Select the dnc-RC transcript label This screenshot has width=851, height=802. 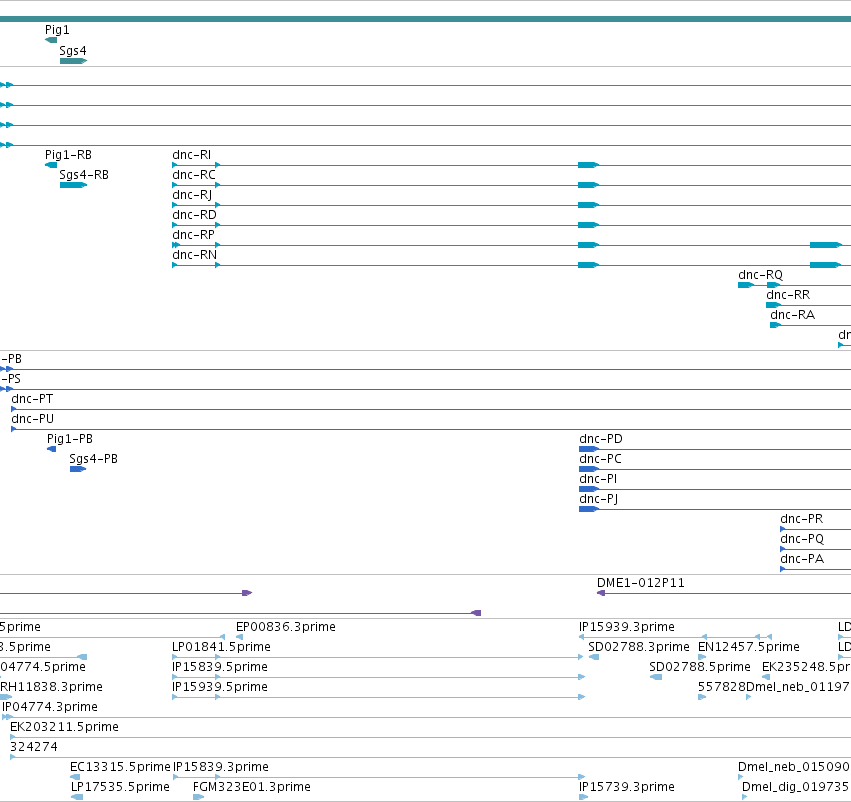(194, 175)
